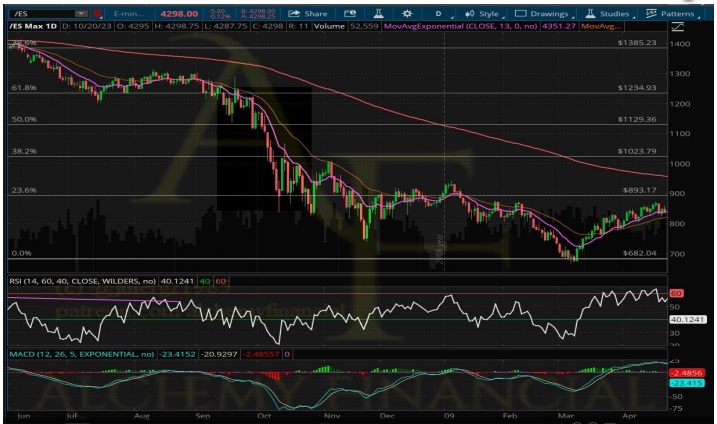The width and height of the screenshot is (717, 424).
Task: Click the red icon next to the symbol box
Action: (97, 14)
